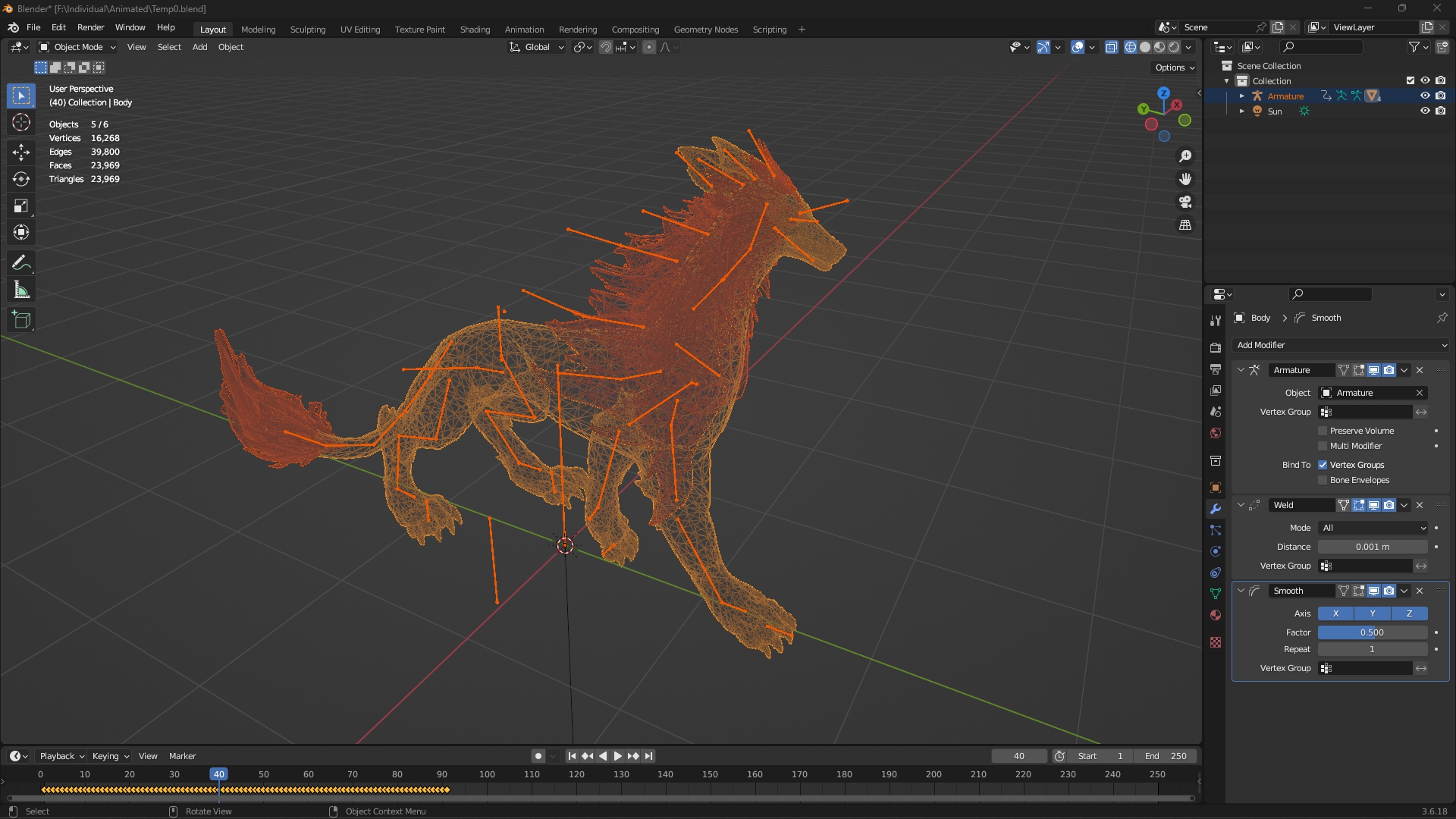Image resolution: width=1456 pixels, height=819 pixels.
Task: Open the Add Modifier dropdown
Action: point(1341,345)
